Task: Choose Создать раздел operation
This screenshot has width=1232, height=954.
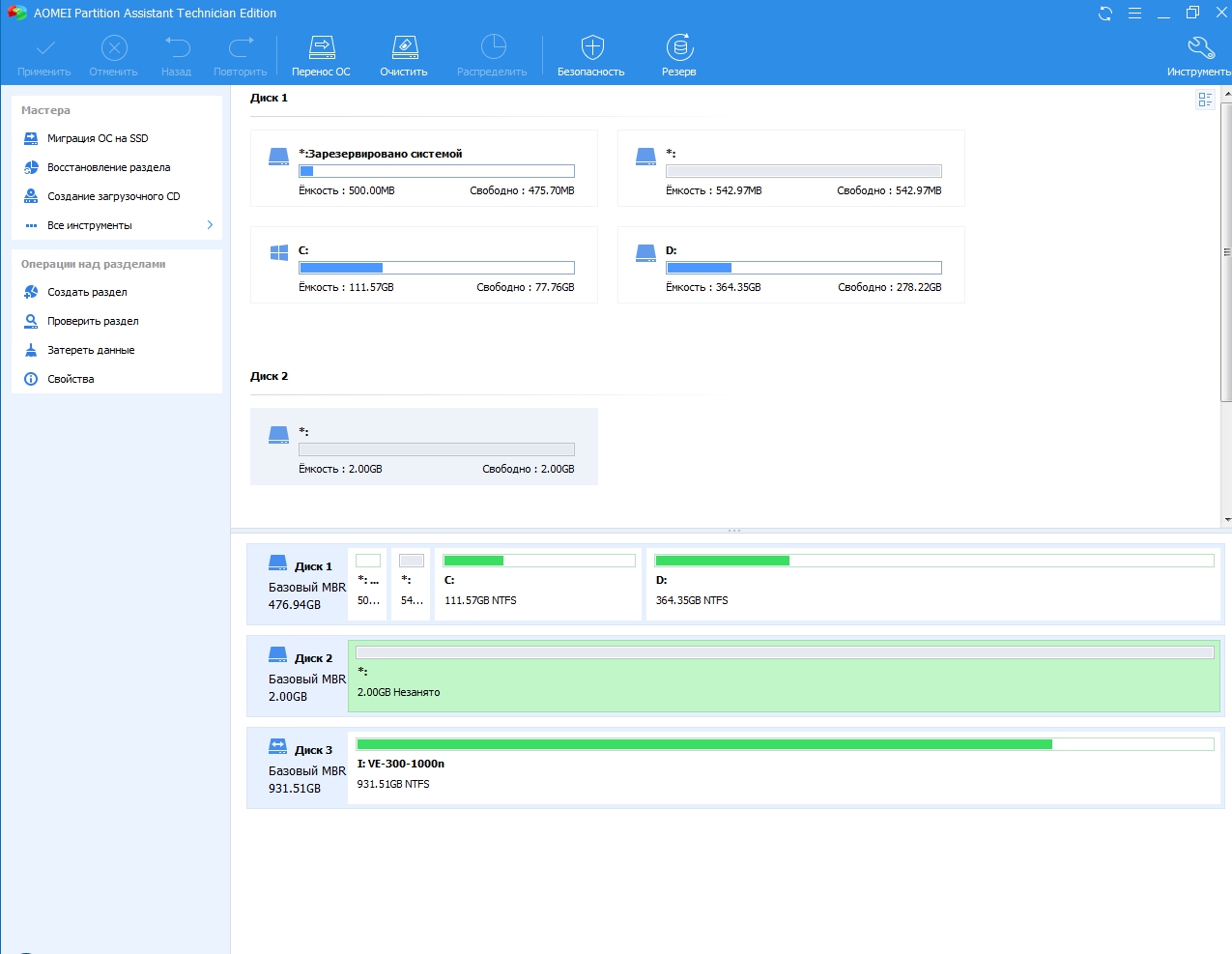Action: 87,292
